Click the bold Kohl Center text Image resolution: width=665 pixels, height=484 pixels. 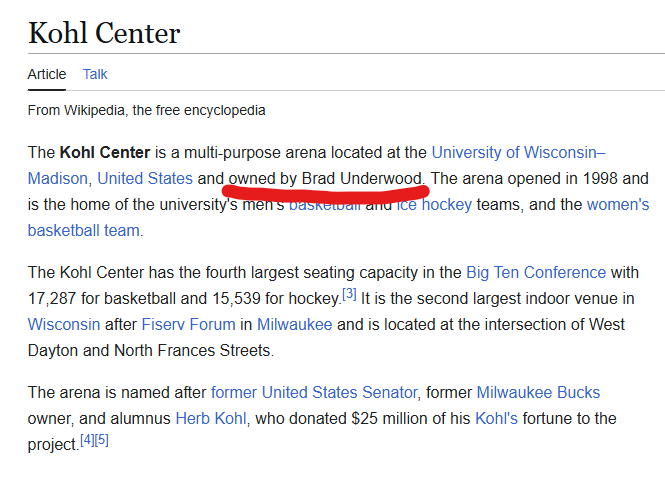pos(104,153)
